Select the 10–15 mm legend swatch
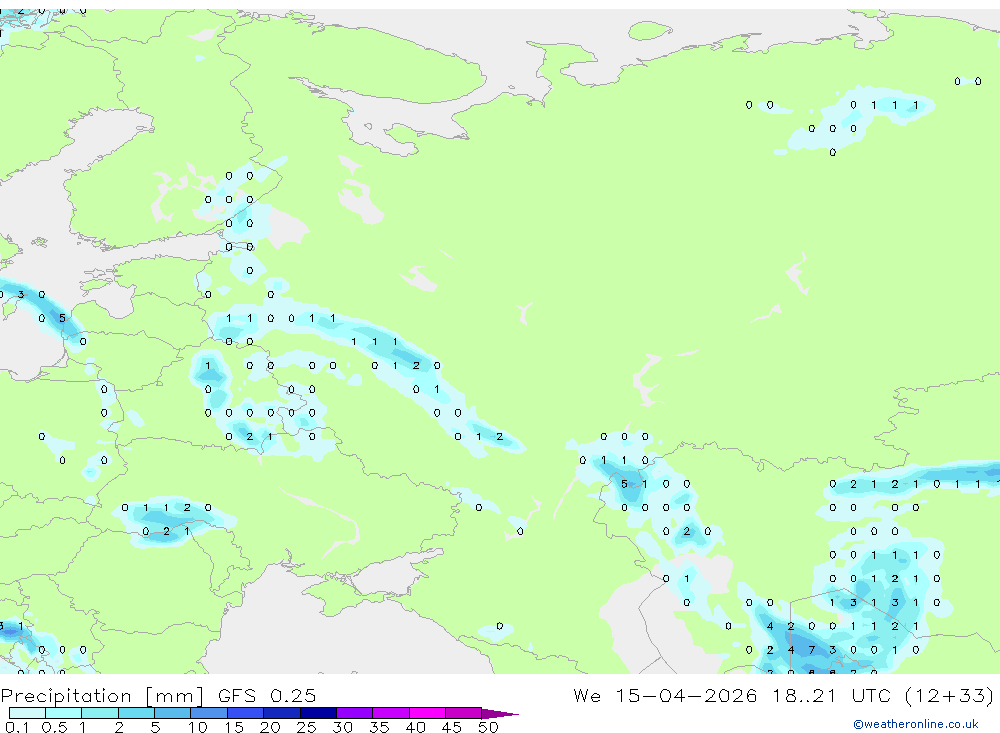 209,713
